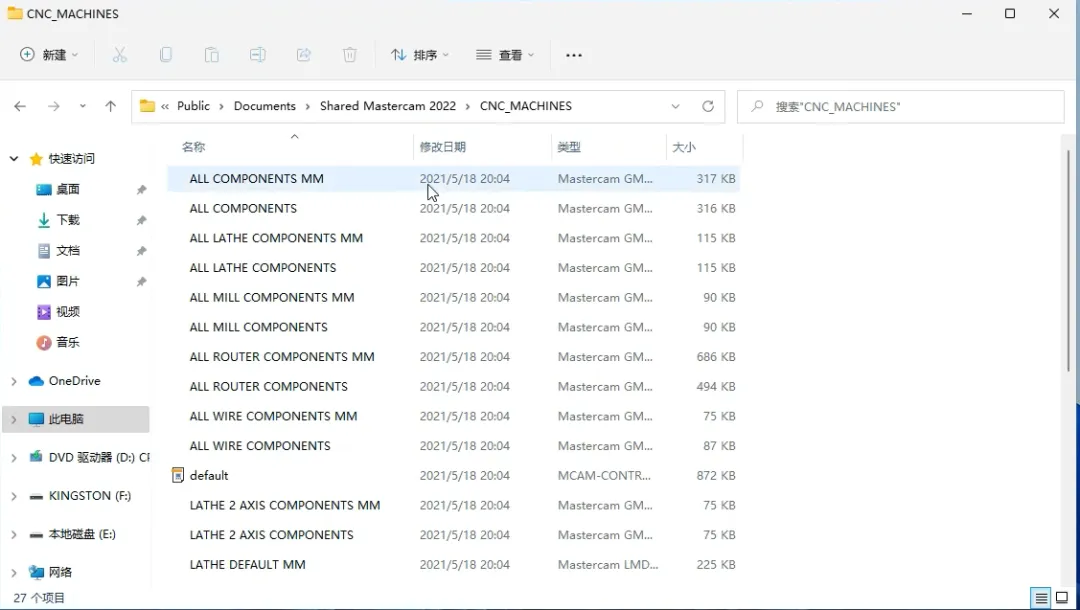Navigate to Documents in breadcrumb
Image resolution: width=1080 pixels, height=610 pixels.
pos(264,106)
